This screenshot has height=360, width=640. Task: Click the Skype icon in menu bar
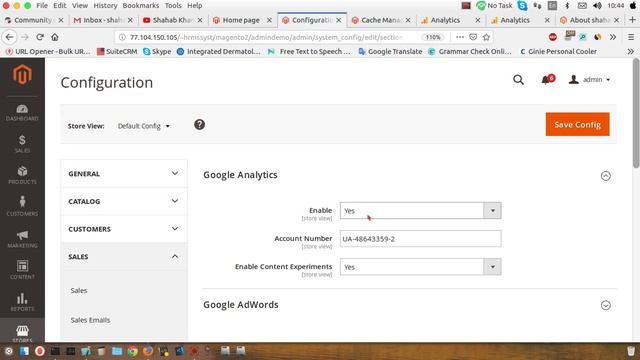[522, 6]
